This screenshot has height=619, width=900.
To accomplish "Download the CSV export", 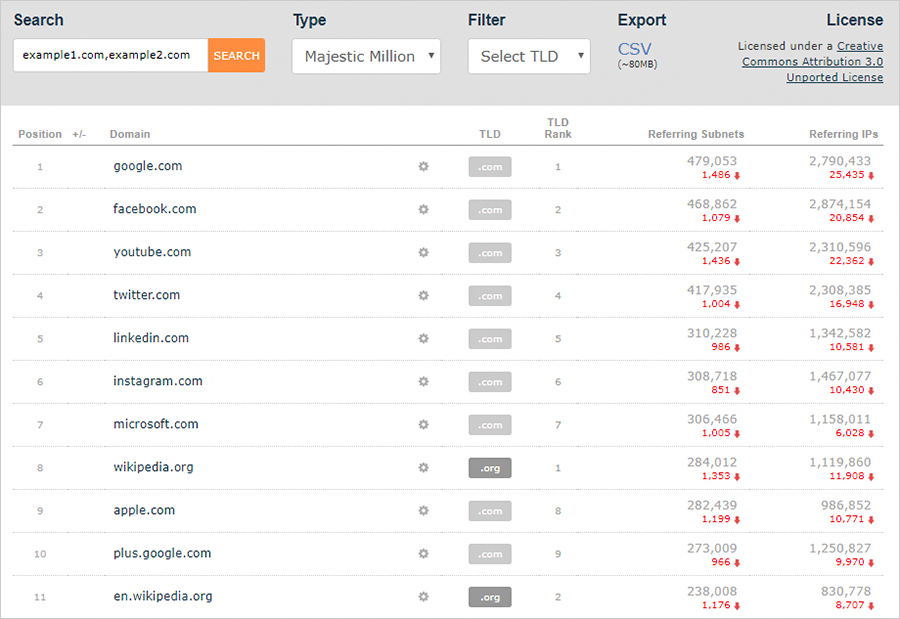I will (634, 49).
